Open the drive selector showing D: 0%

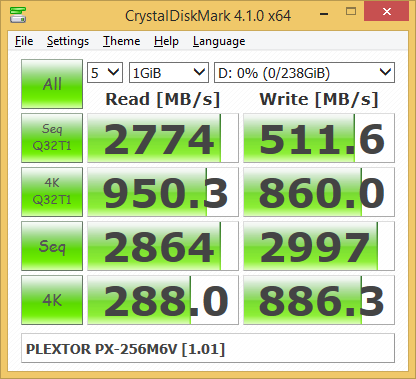(304, 72)
